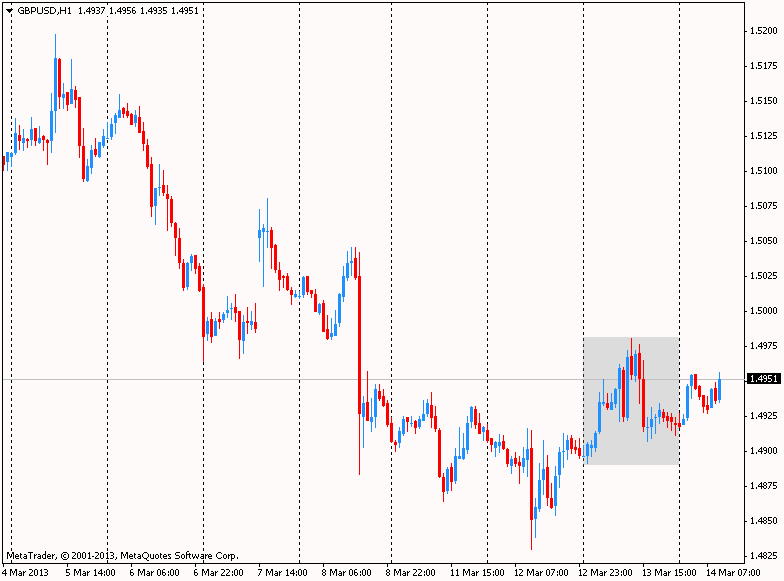The height and width of the screenshot is (581, 784).
Task: Click the 8 Mar 06:00 time label
Action: [x=346, y=572]
